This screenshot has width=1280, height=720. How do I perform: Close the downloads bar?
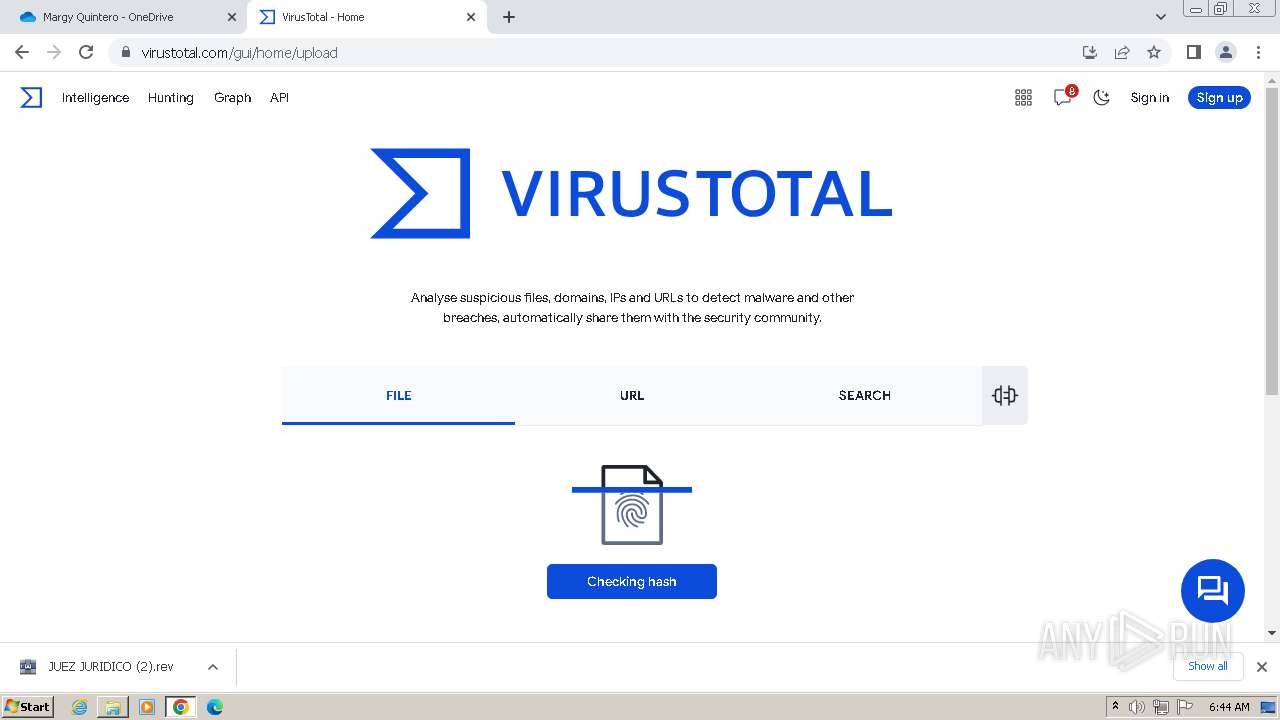tap(1262, 667)
